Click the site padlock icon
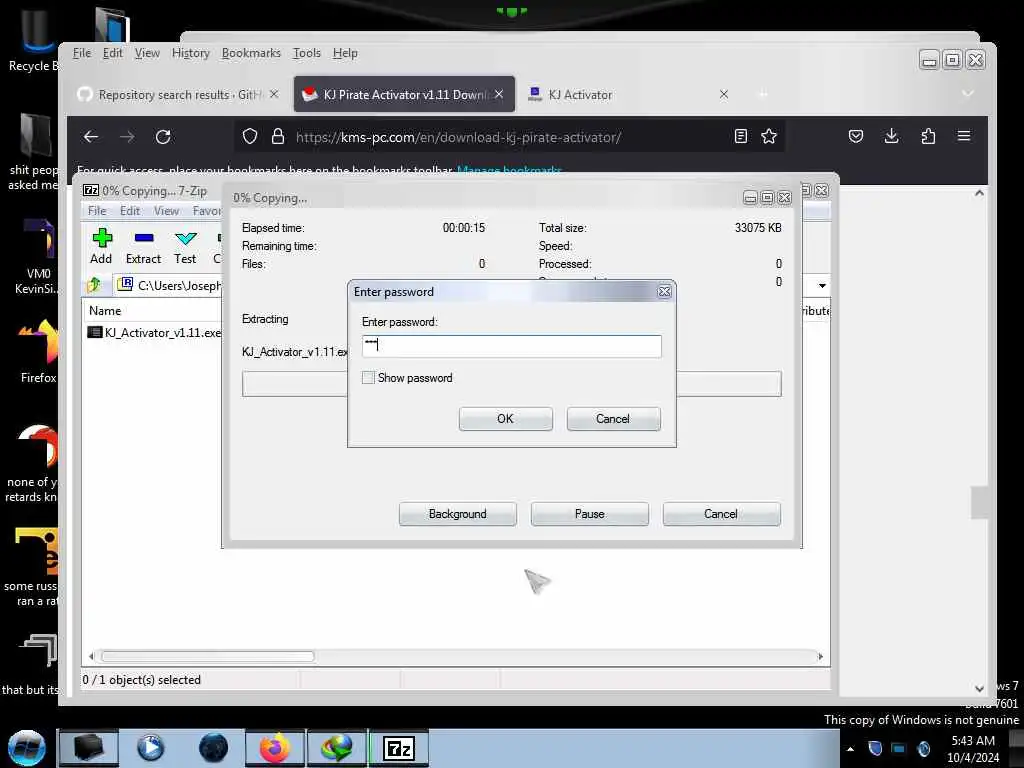Viewport: 1024px width, 768px height. pos(278,136)
